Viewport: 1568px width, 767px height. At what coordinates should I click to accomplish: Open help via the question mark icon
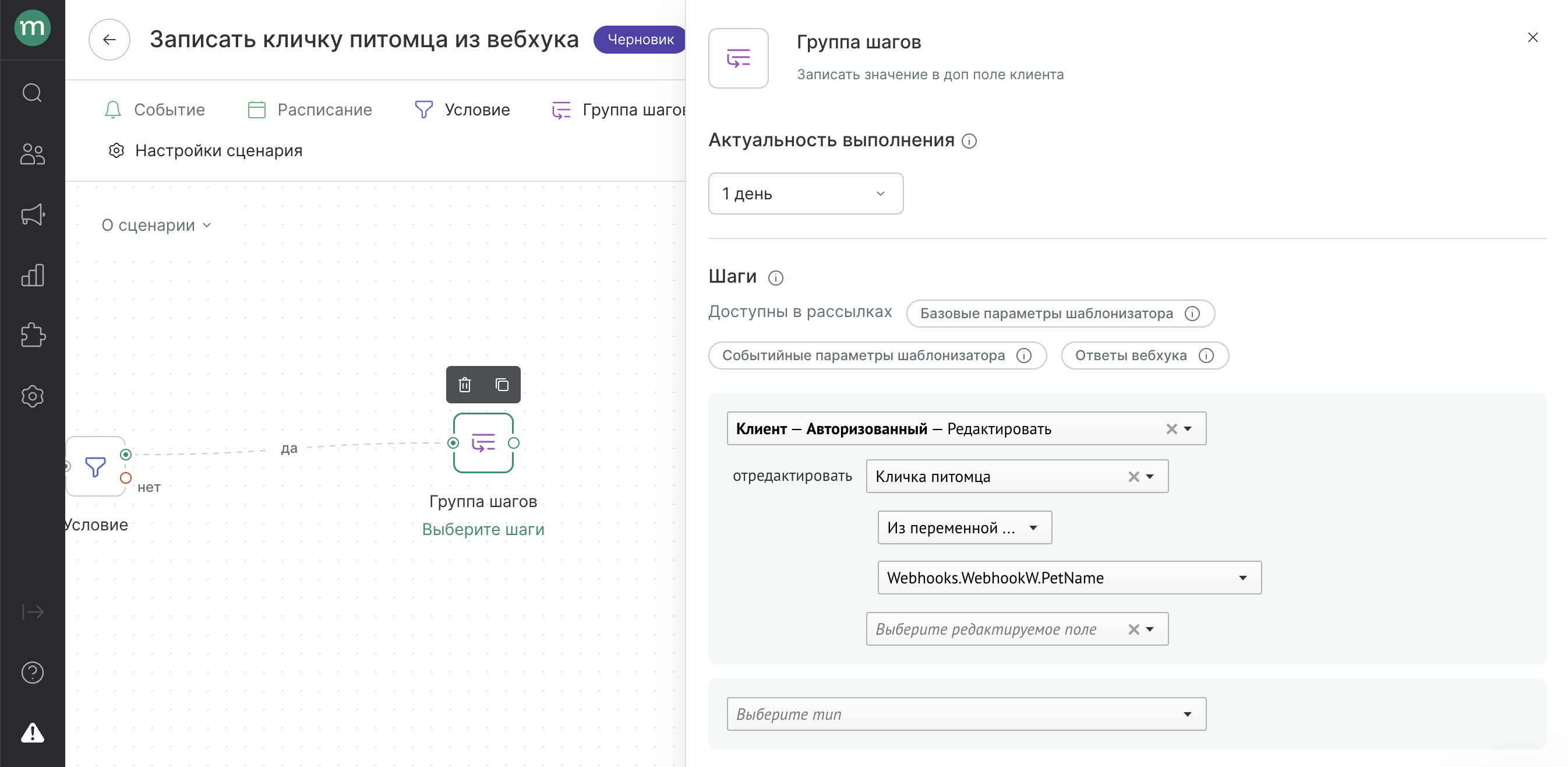pyautogui.click(x=32, y=673)
